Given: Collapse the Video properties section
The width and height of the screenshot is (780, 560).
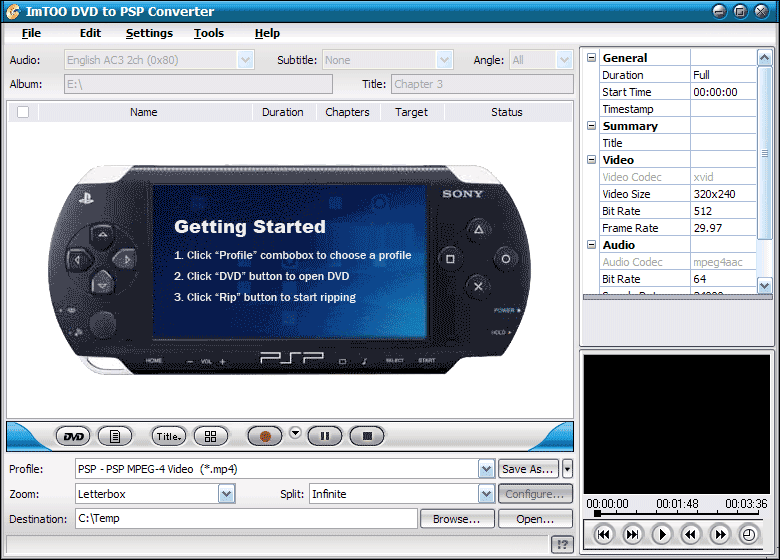Looking at the screenshot, I should tap(591, 160).
